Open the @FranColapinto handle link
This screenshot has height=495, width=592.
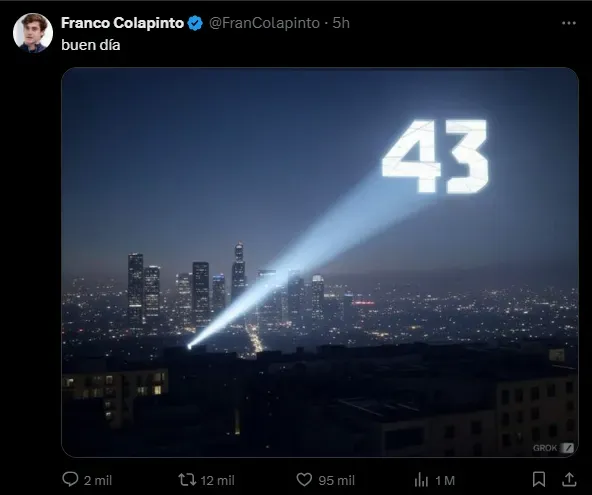264,23
